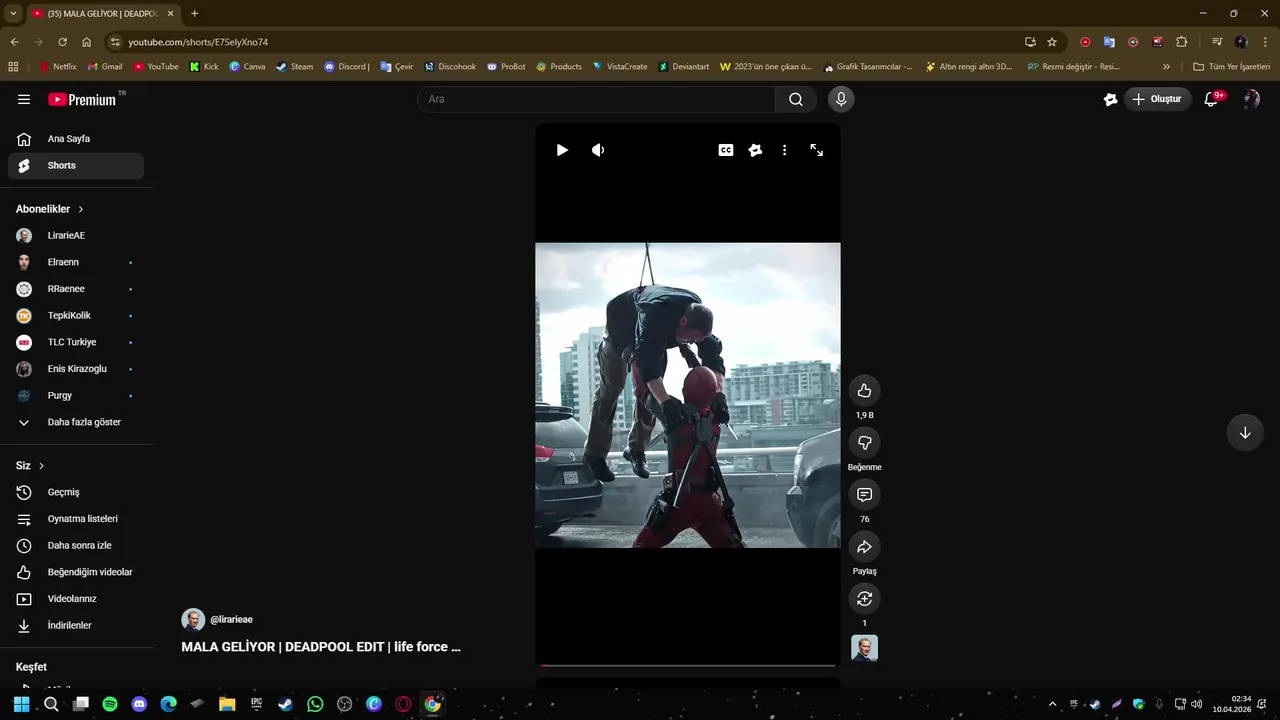Open the YouTube hamburger guide menu

pyautogui.click(x=24, y=99)
